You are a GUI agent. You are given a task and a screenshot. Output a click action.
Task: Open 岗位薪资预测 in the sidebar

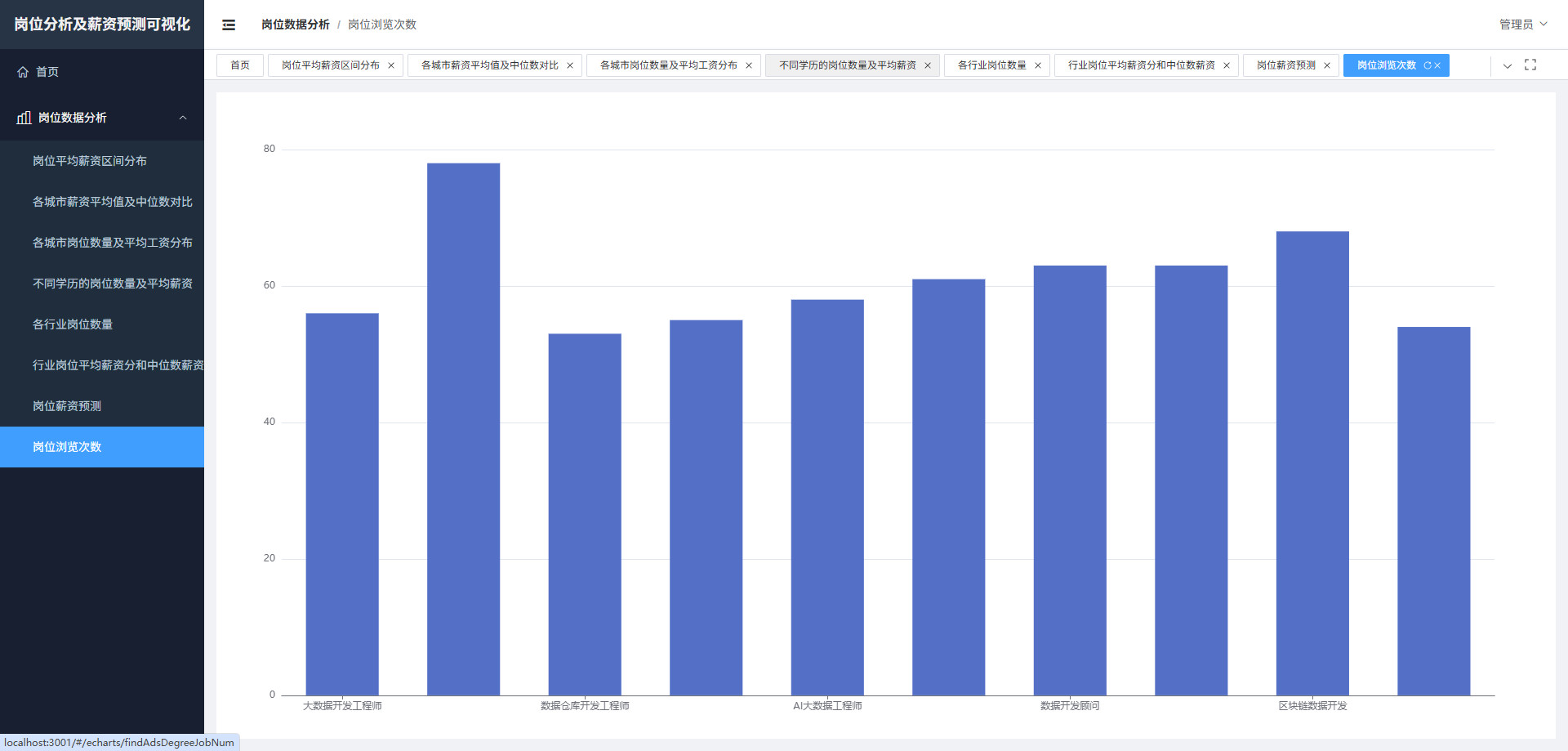click(x=102, y=406)
